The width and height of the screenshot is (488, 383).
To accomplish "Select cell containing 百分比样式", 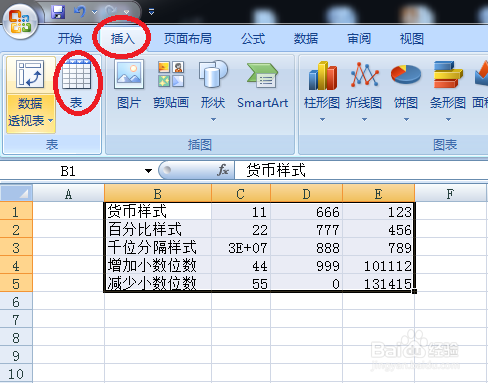I will pos(158,229).
